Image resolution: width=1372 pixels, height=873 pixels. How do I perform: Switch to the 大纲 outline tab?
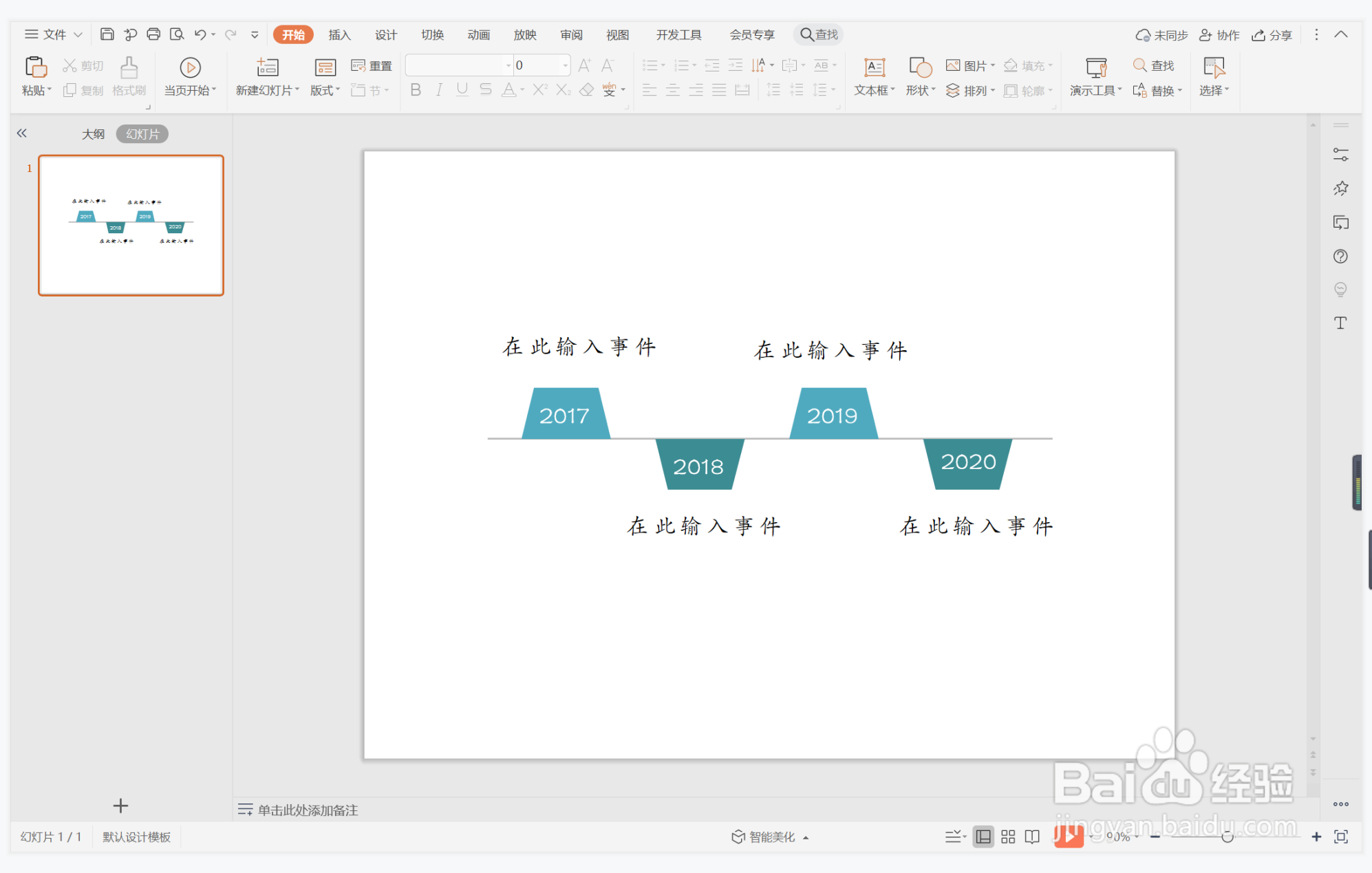(93, 134)
